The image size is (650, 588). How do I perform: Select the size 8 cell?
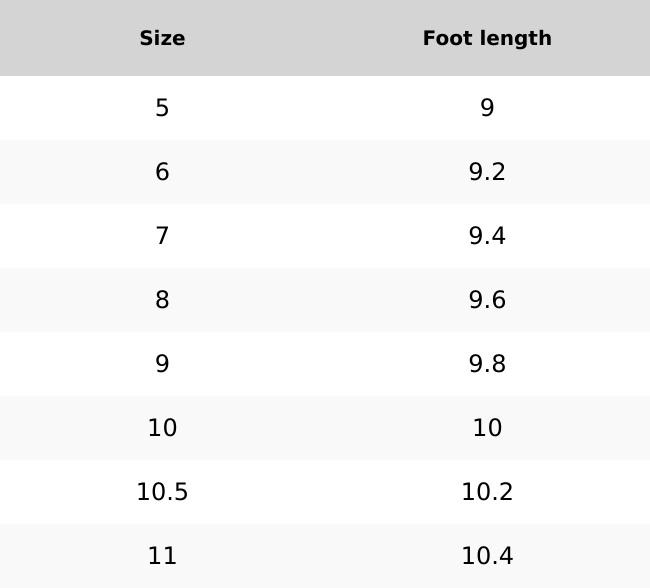coord(162,300)
